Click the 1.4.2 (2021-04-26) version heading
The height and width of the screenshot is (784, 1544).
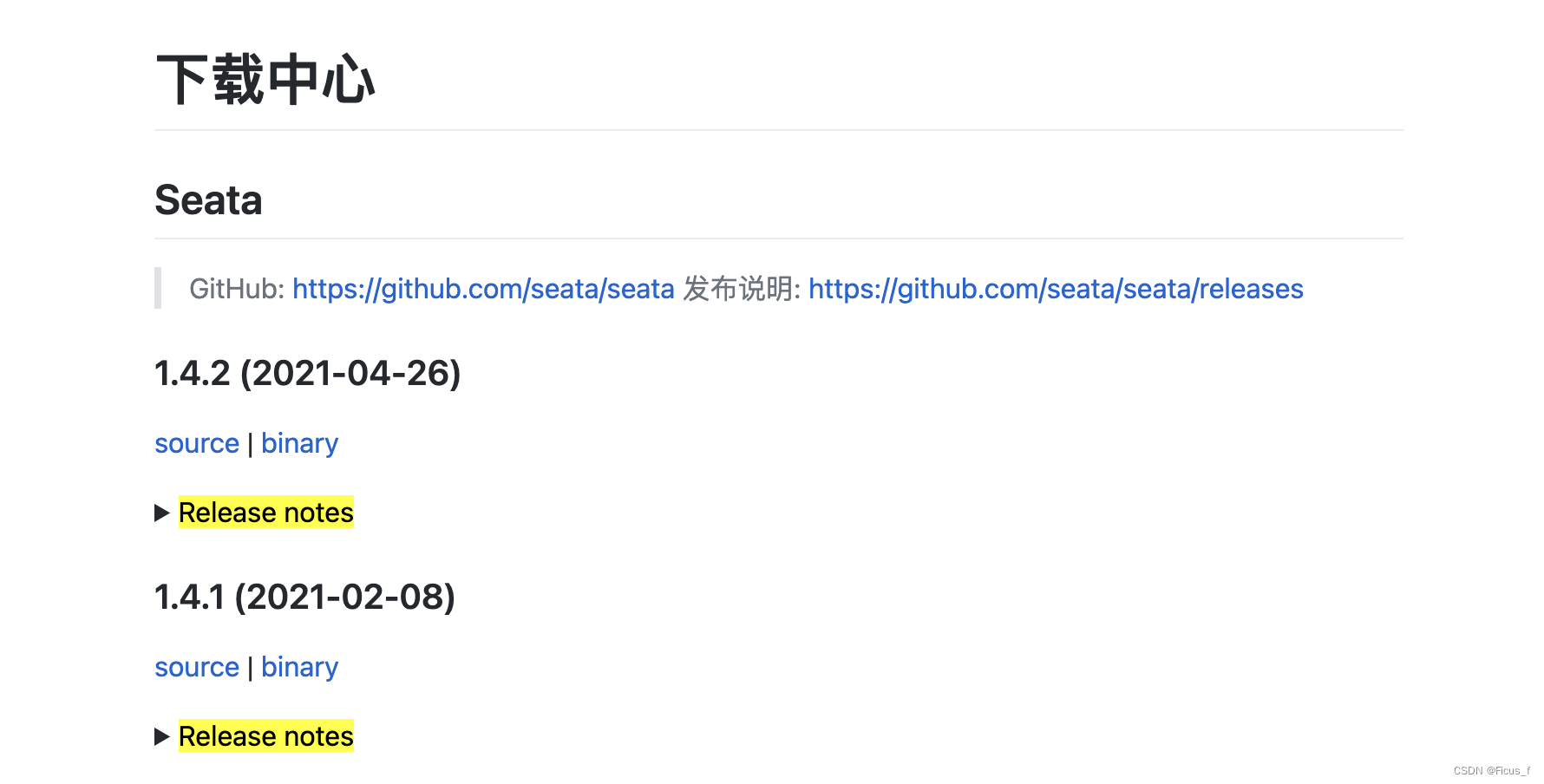pyautogui.click(x=308, y=374)
